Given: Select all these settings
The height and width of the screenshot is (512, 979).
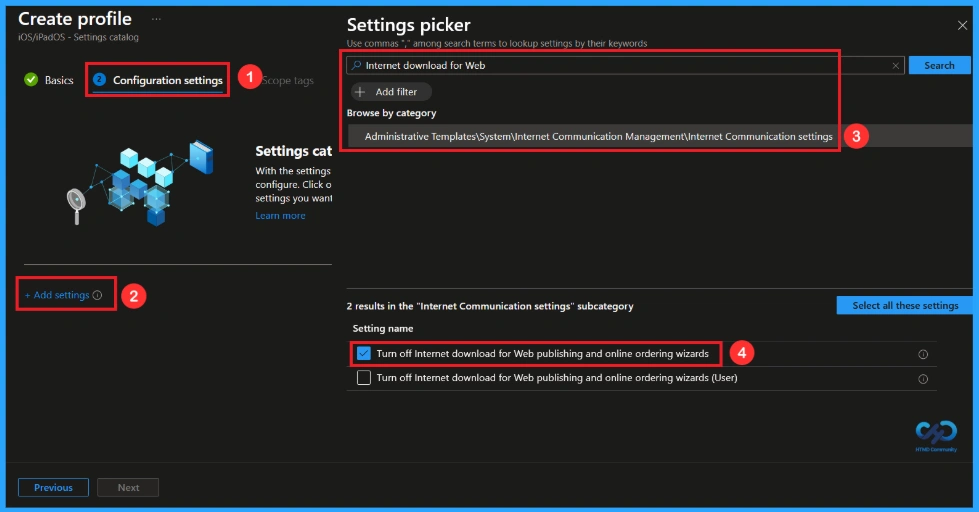Looking at the screenshot, I should tap(905, 305).
